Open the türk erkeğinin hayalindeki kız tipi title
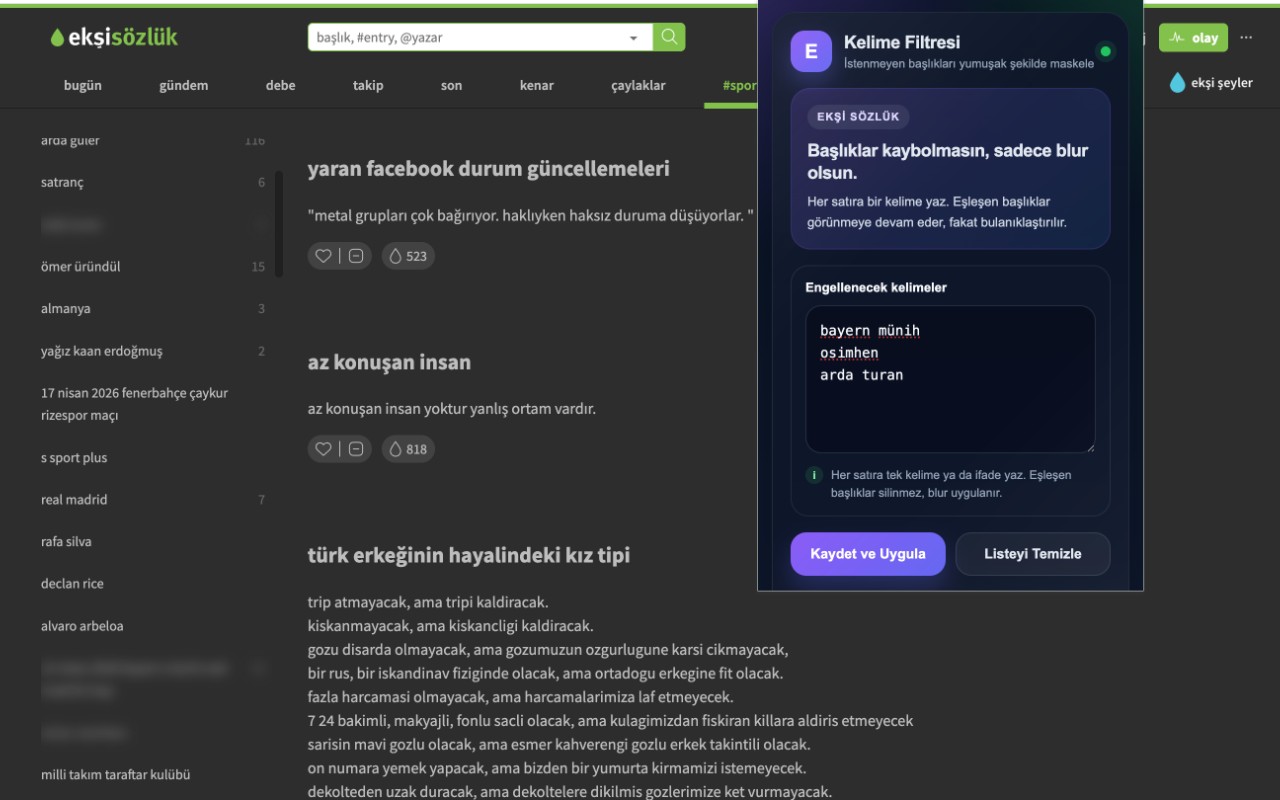The height and width of the screenshot is (800, 1280). click(x=469, y=555)
